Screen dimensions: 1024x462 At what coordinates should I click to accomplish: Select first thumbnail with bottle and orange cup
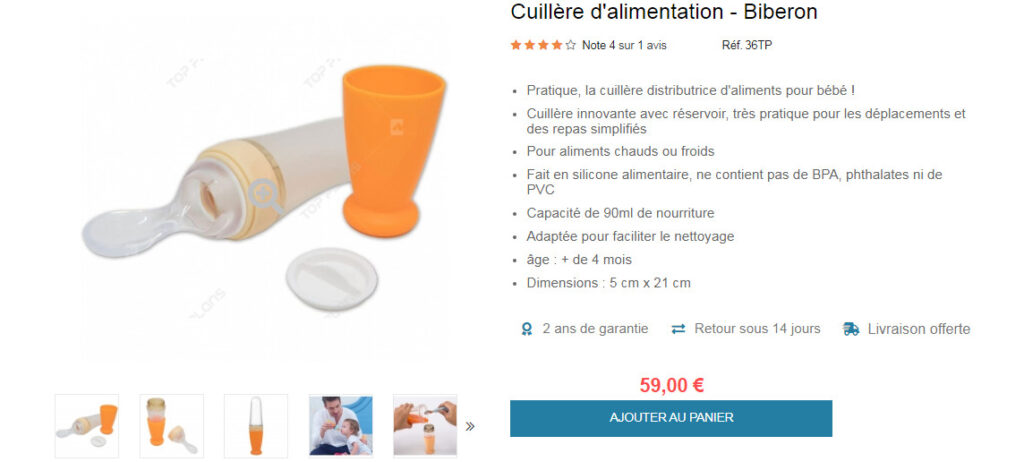coord(87,426)
